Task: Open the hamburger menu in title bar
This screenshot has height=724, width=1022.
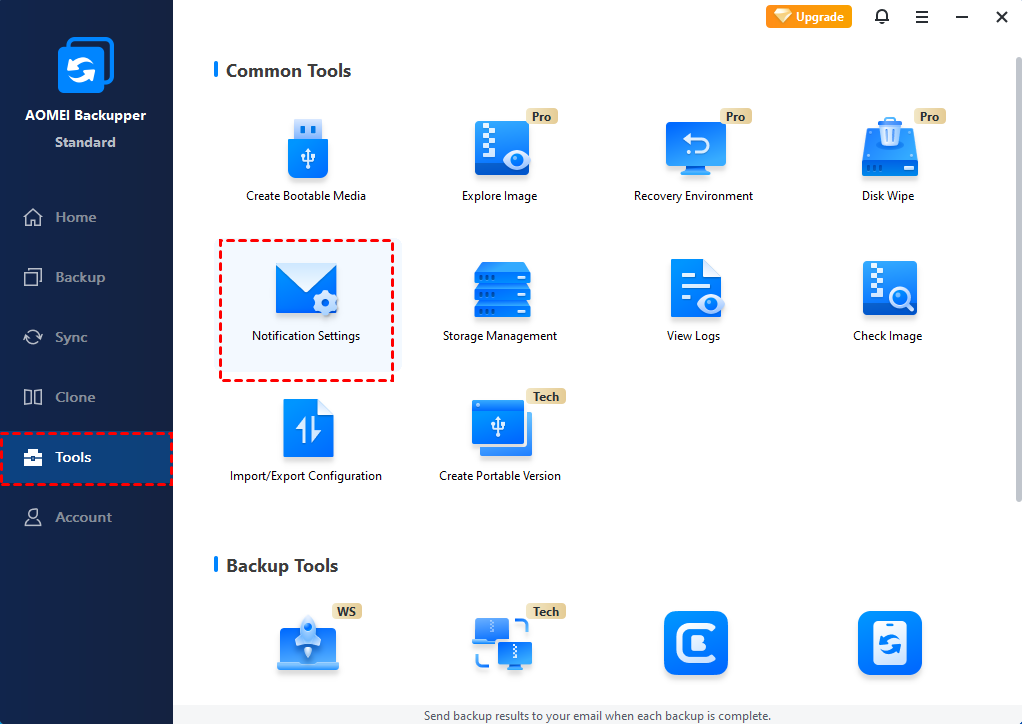Action: coord(922,18)
